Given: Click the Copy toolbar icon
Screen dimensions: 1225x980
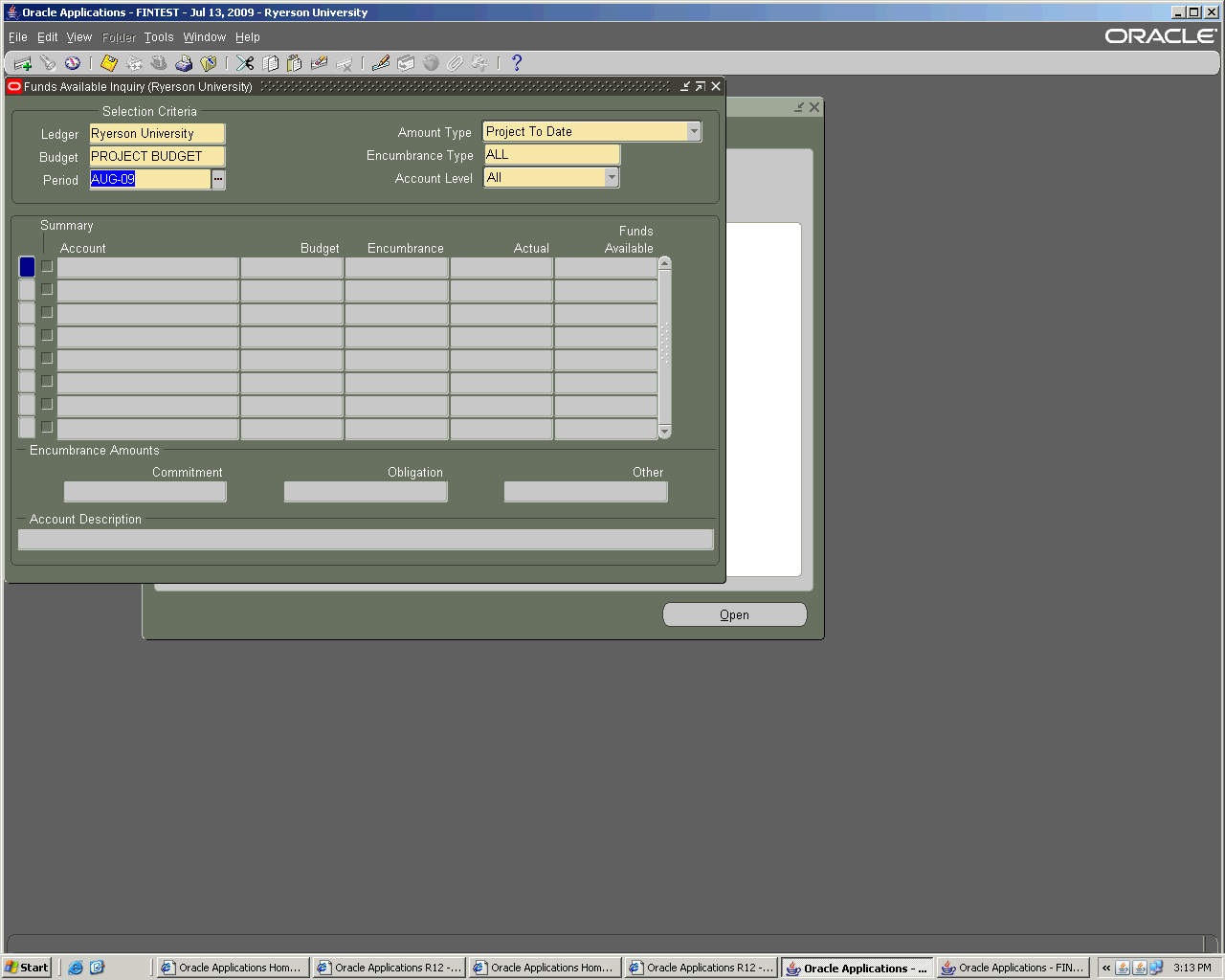Looking at the screenshot, I should (x=271, y=63).
